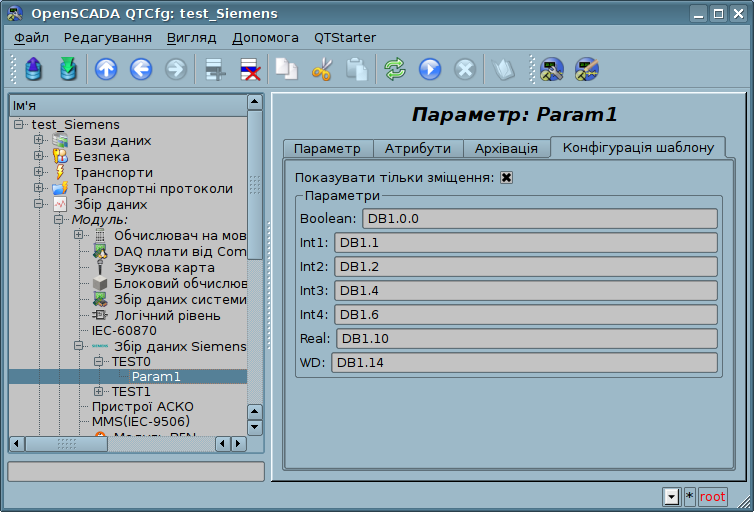
Task: Expand the 'Бази даних' tree node
Action: 39,141
